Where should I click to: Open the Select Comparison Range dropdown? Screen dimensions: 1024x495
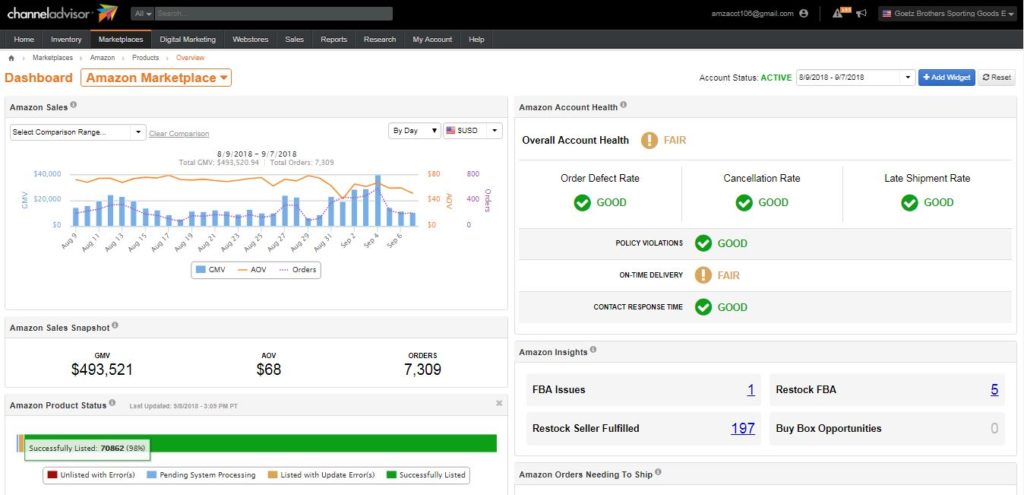point(77,132)
